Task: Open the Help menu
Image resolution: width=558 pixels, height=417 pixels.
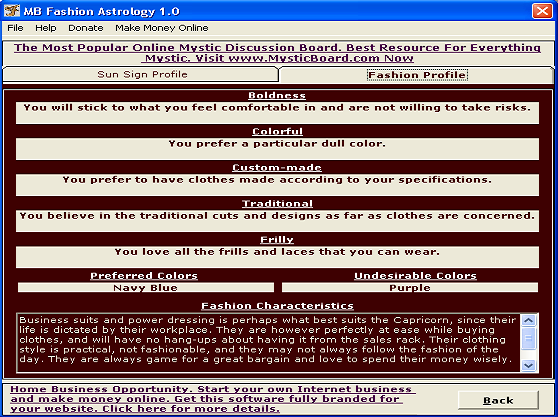Action: click(46, 28)
